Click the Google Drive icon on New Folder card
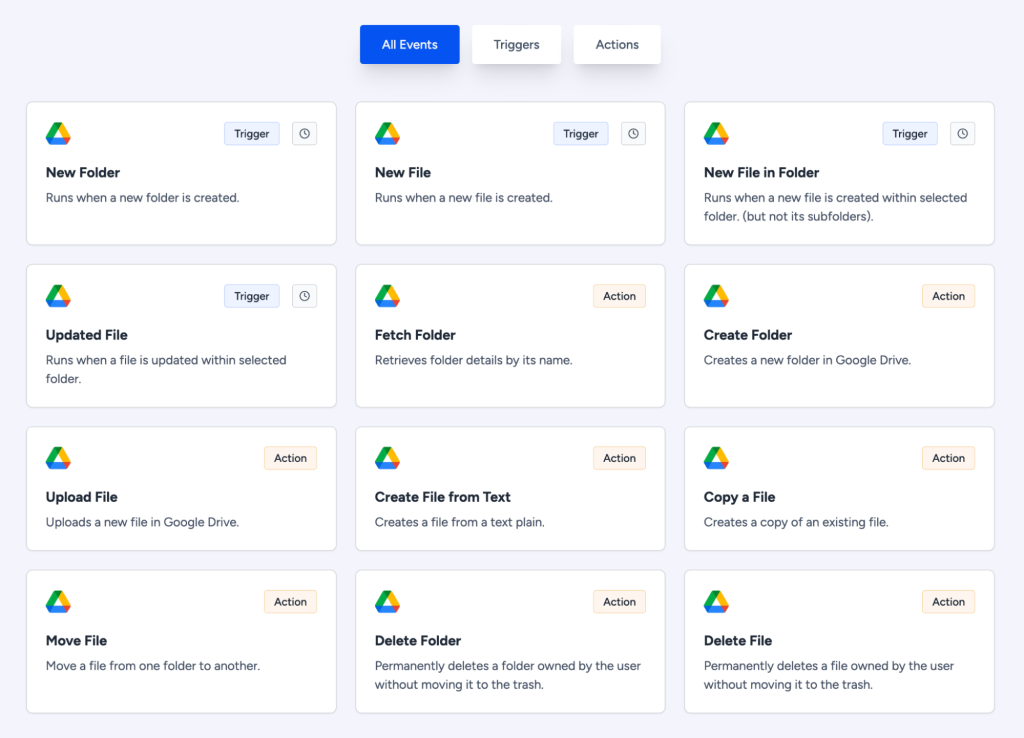 58,133
